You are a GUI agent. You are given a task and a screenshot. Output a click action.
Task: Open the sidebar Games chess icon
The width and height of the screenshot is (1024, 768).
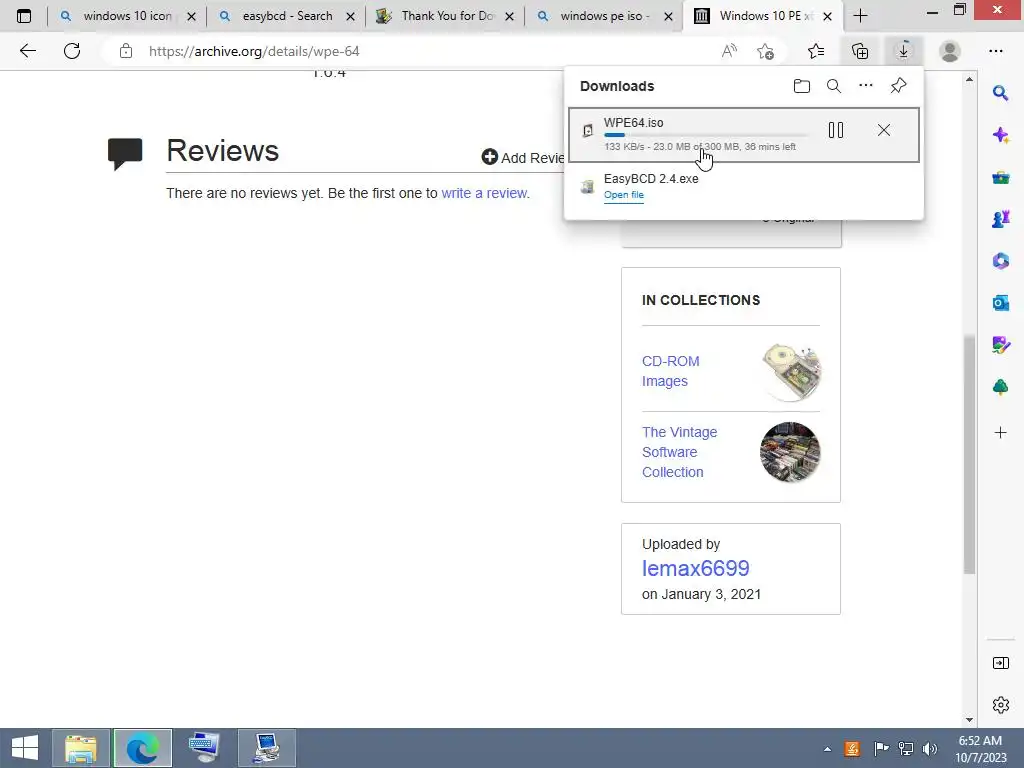click(1000, 219)
